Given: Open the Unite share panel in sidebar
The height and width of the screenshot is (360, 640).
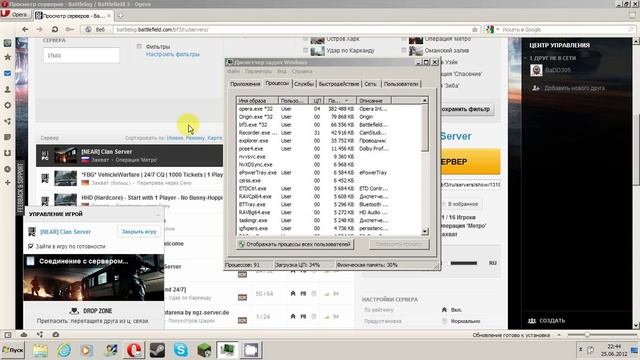Looking at the screenshot, I should click(x=7, y=121).
